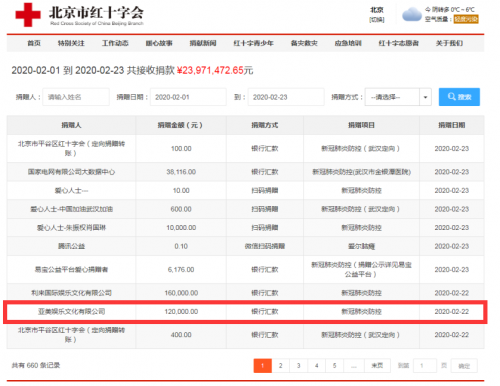Screen dimensions: 500x386
Task: Click the total amount ¥23,971,472.65
Action: (210, 70)
